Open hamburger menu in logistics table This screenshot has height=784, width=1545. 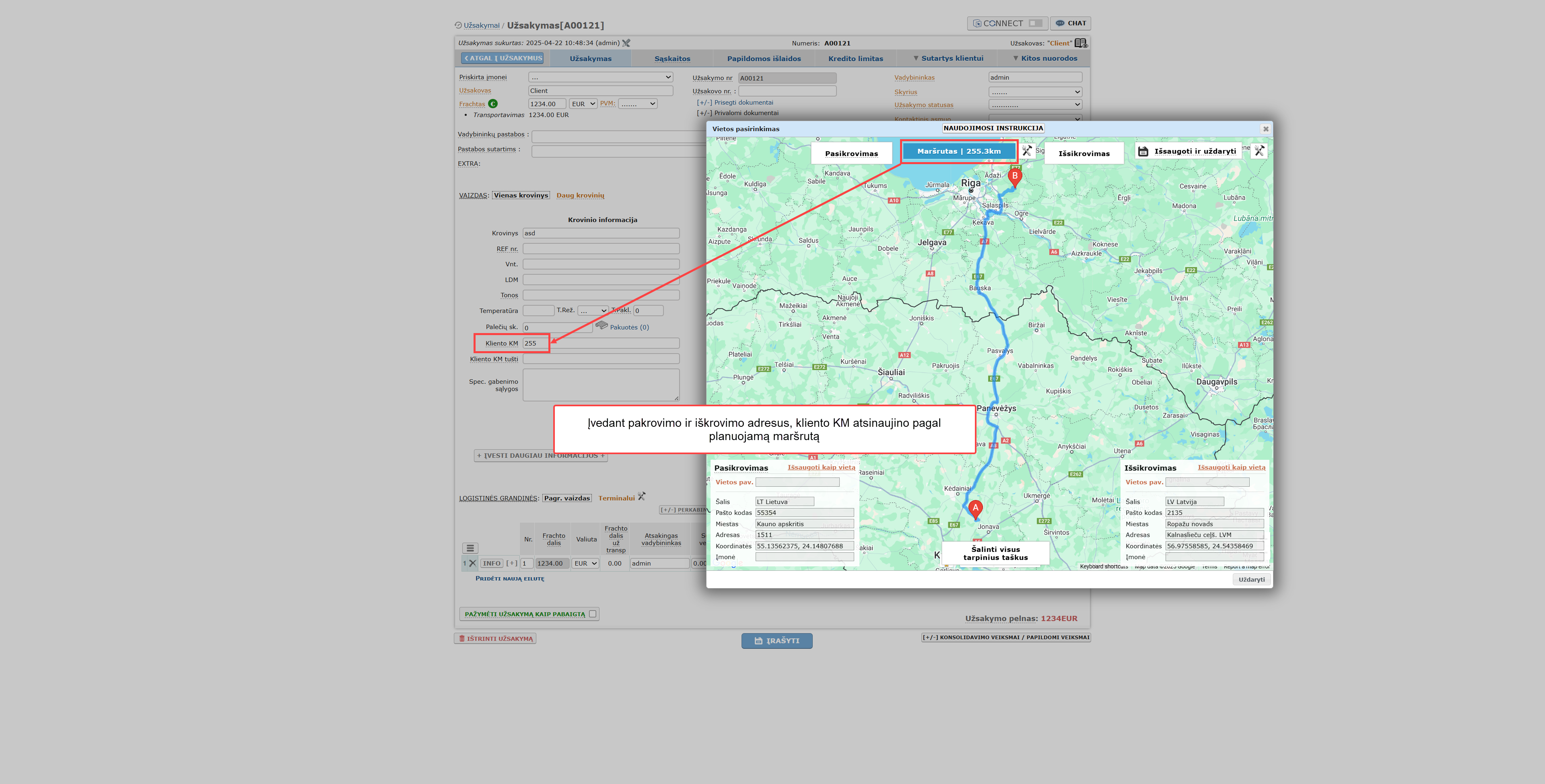(x=470, y=548)
